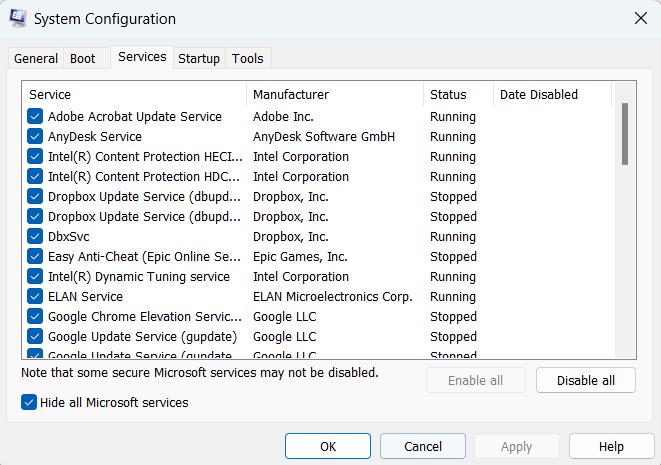Toggle Intel(R) Content Protection HDC checkbox
661x465 pixels.
pos(35,177)
